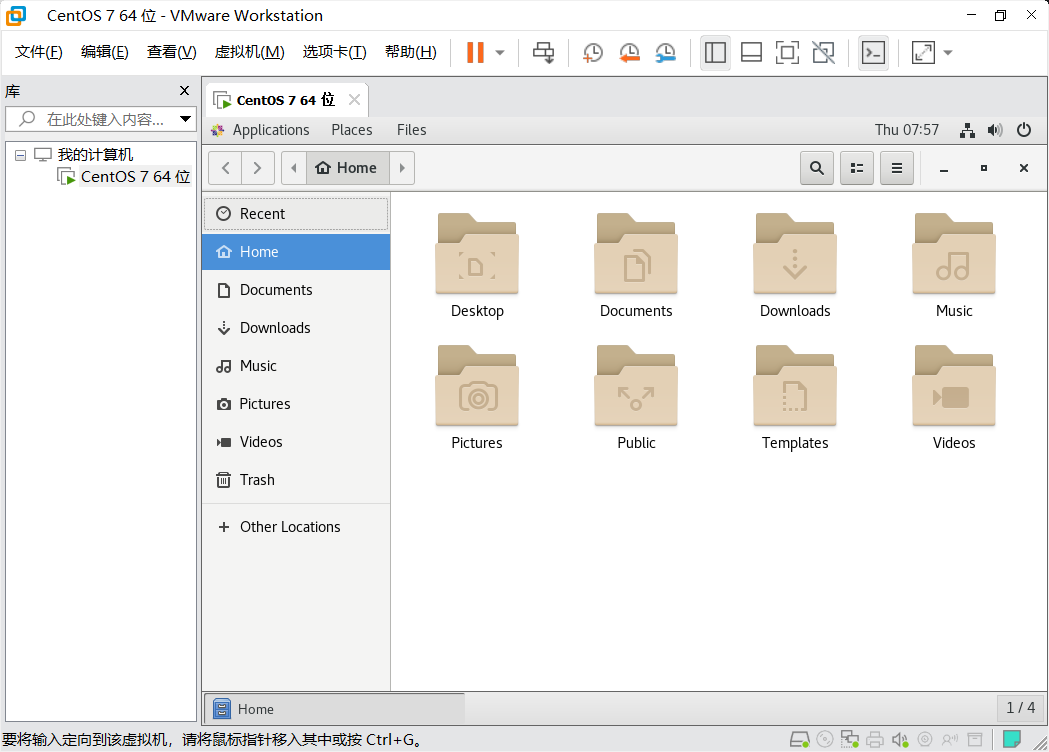Image resolution: width=1049 pixels, height=752 pixels.
Task: Search files with the magnifier button
Action: pos(817,168)
